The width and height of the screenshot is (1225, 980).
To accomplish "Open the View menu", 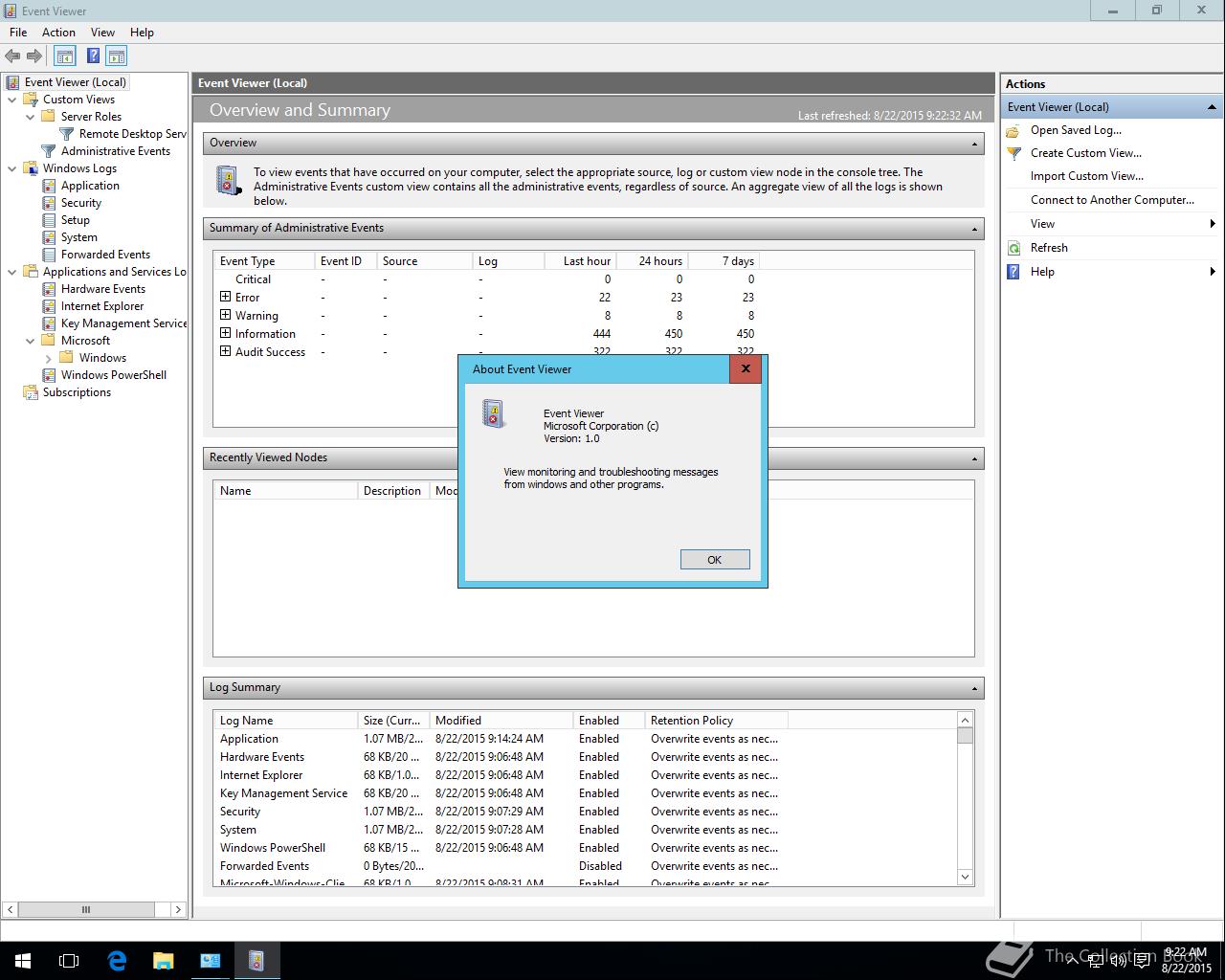I will (102, 32).
